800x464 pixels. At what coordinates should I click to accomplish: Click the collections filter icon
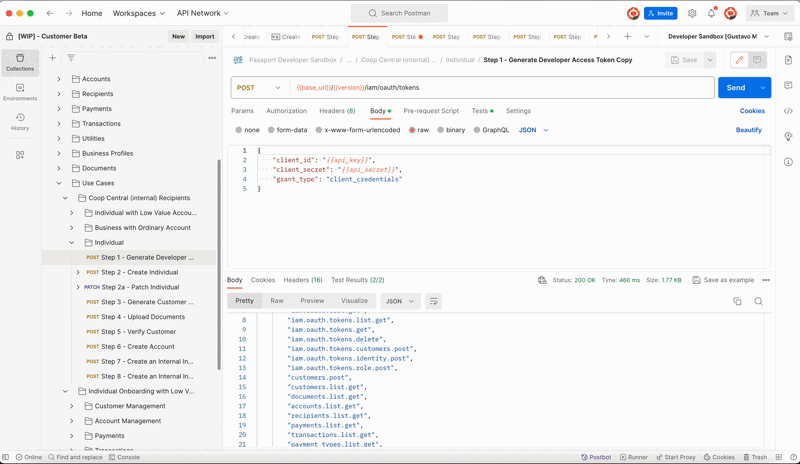click(71, 58)
